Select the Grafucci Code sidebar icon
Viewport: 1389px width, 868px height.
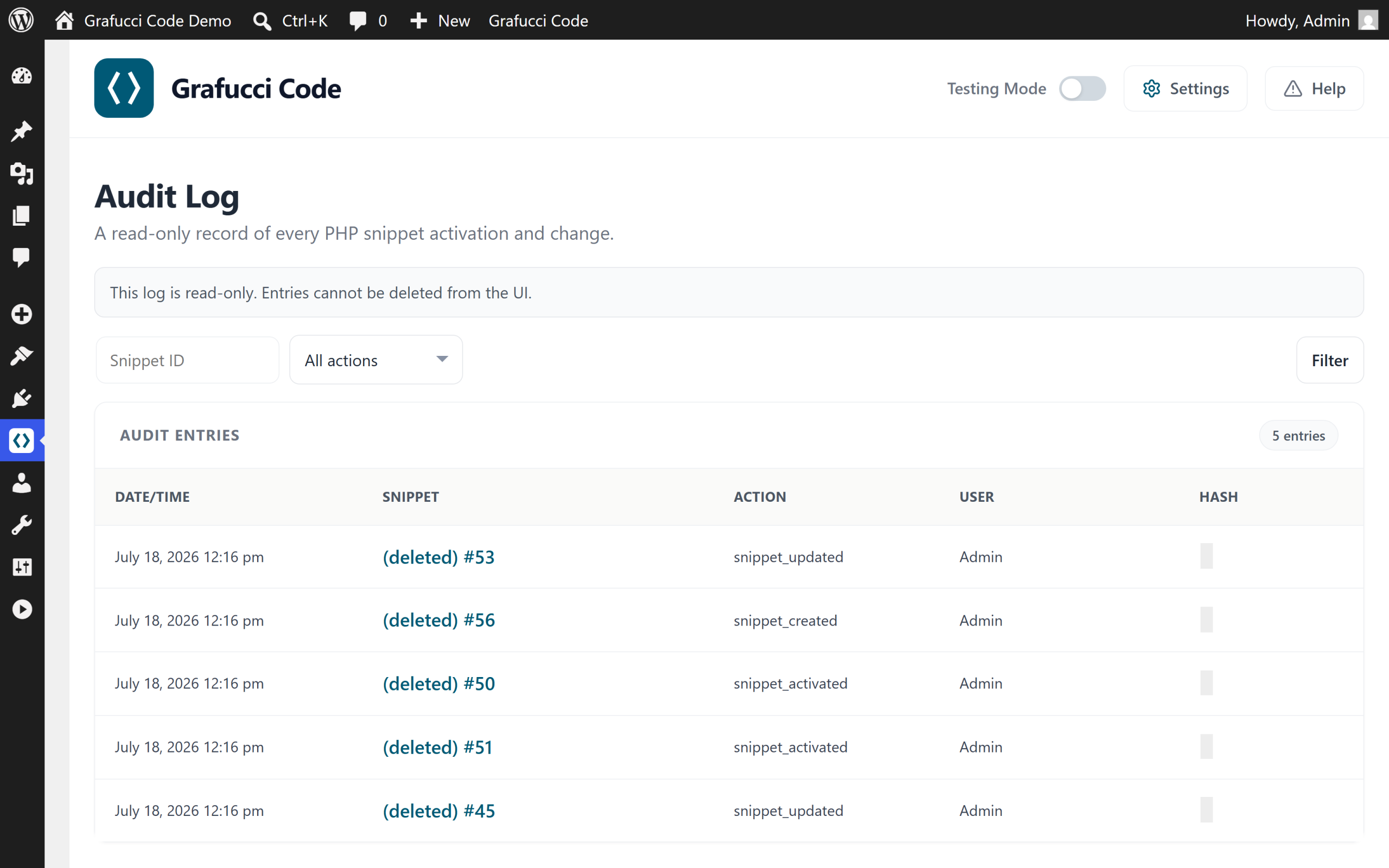[x=22, y=441]
